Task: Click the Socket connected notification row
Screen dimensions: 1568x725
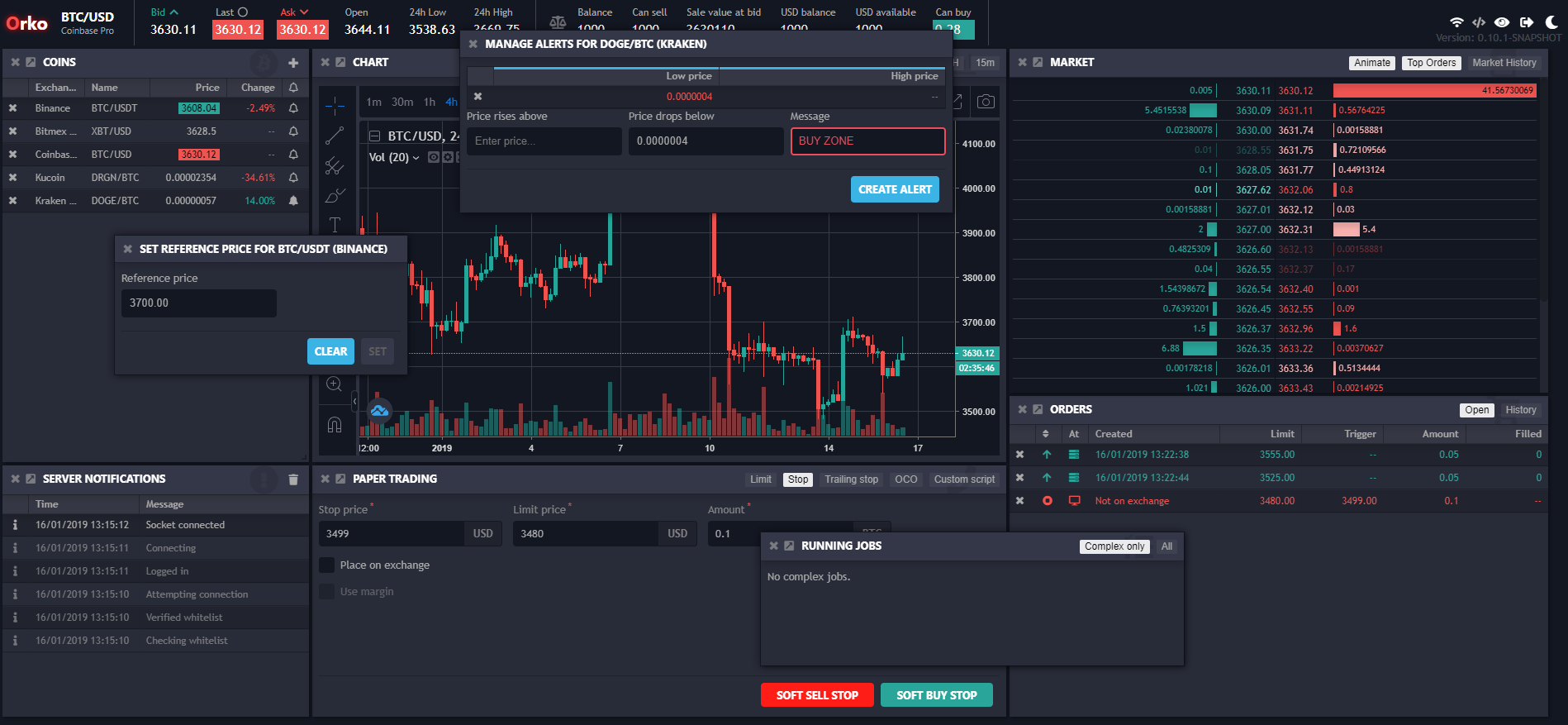Action: [155, 525]
